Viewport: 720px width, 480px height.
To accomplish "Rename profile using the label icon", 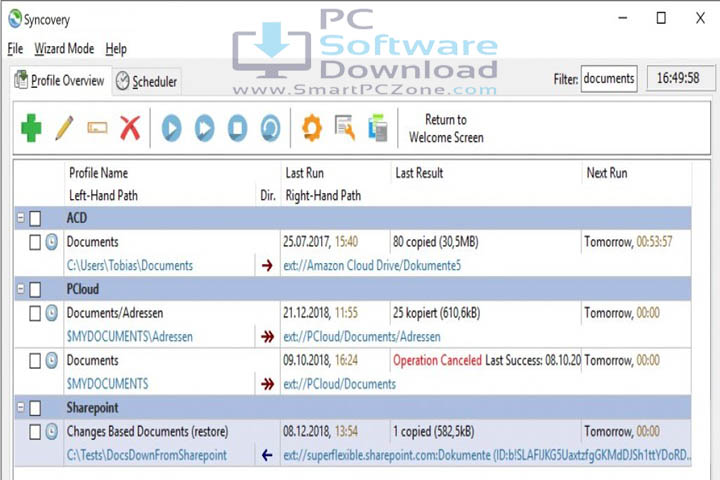I will point(97,128).
